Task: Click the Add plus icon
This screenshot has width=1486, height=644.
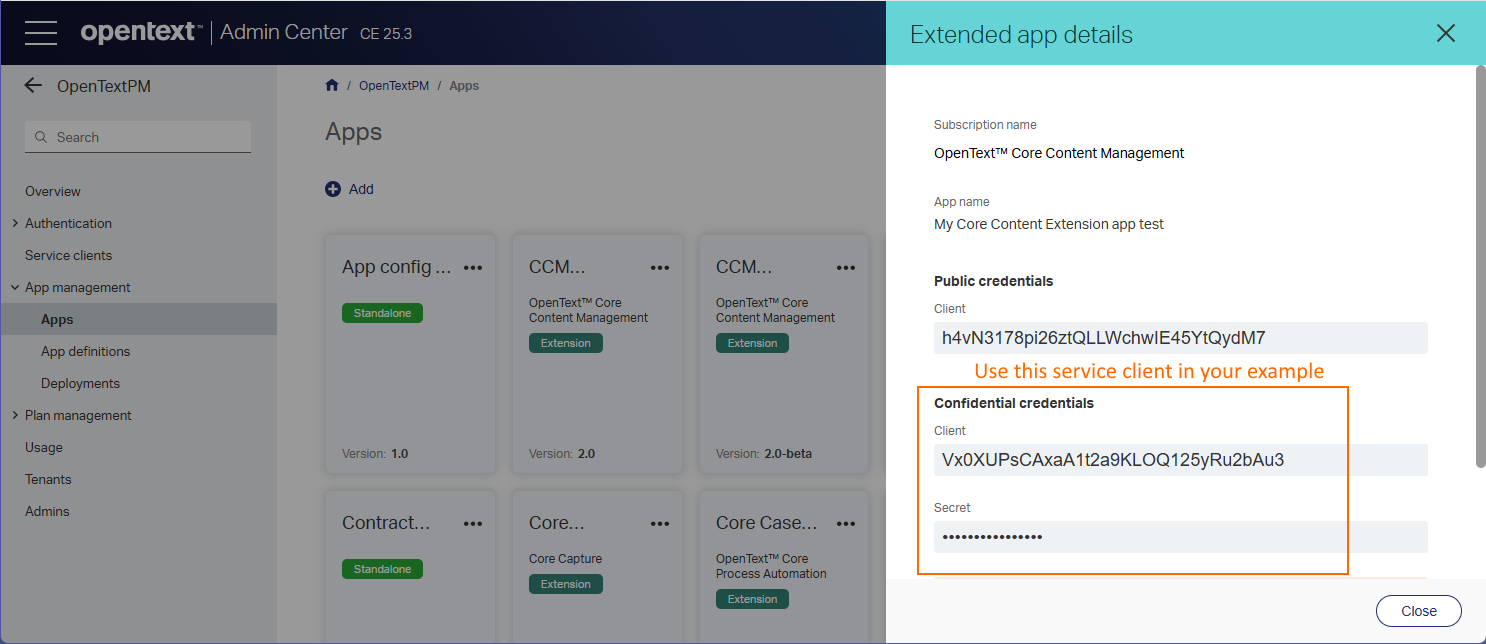Action: tap(333, 189)
